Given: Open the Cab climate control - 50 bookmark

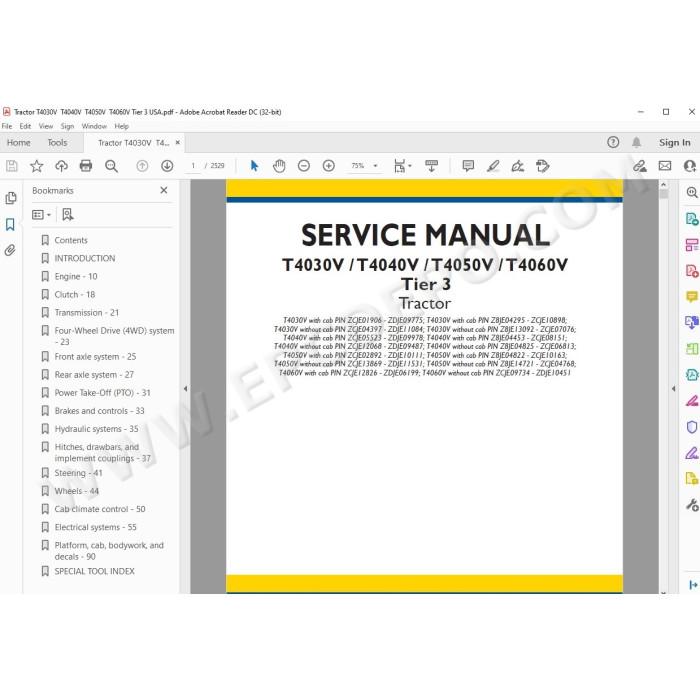Looking at the screenshot, I should [x=100, y=509].
